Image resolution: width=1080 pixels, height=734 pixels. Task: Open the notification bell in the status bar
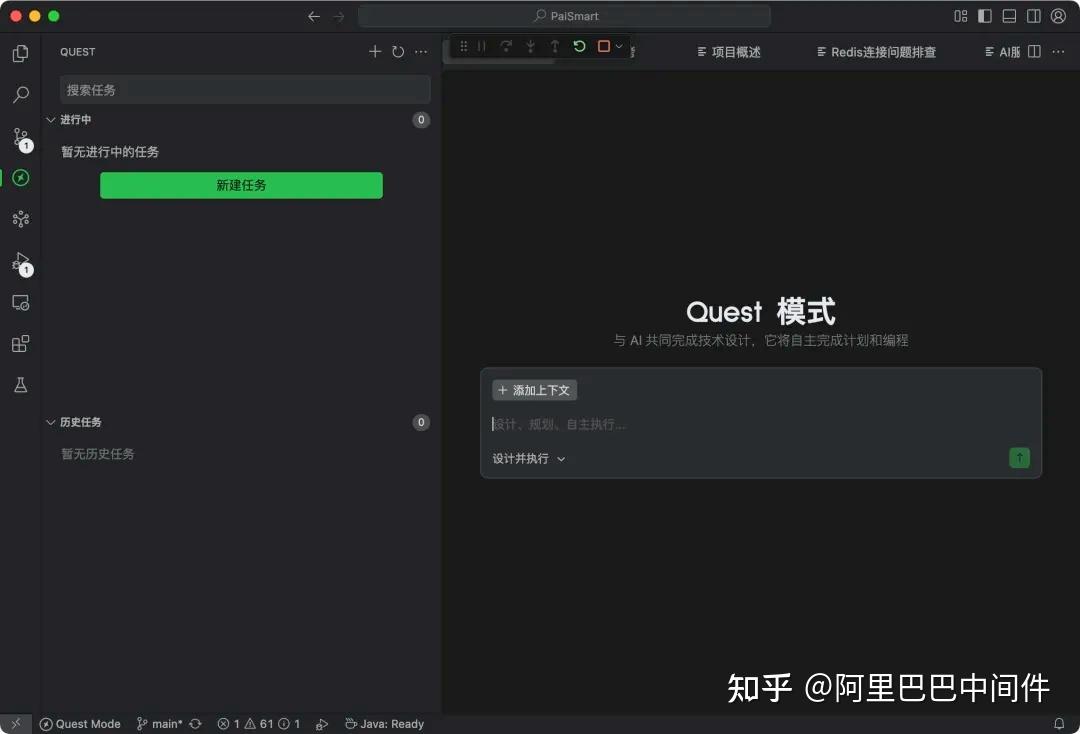(1058, 723)
